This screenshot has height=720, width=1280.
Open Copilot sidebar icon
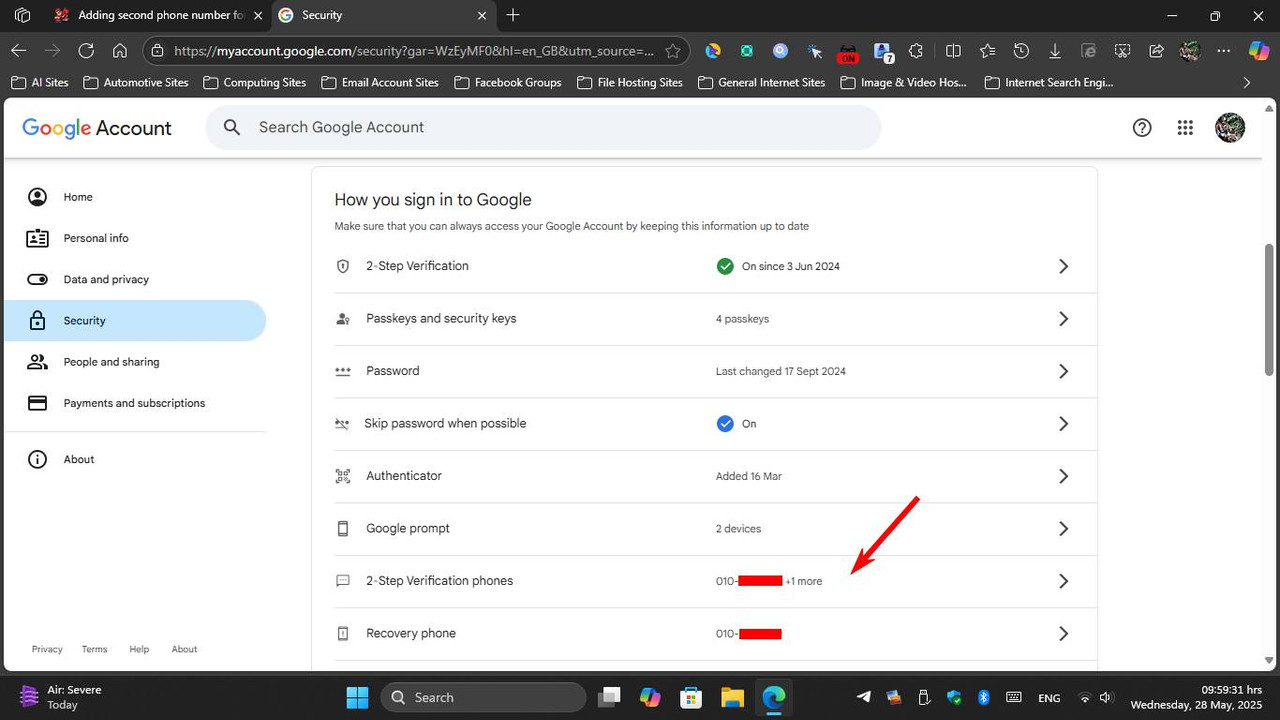coord(1259,50)
